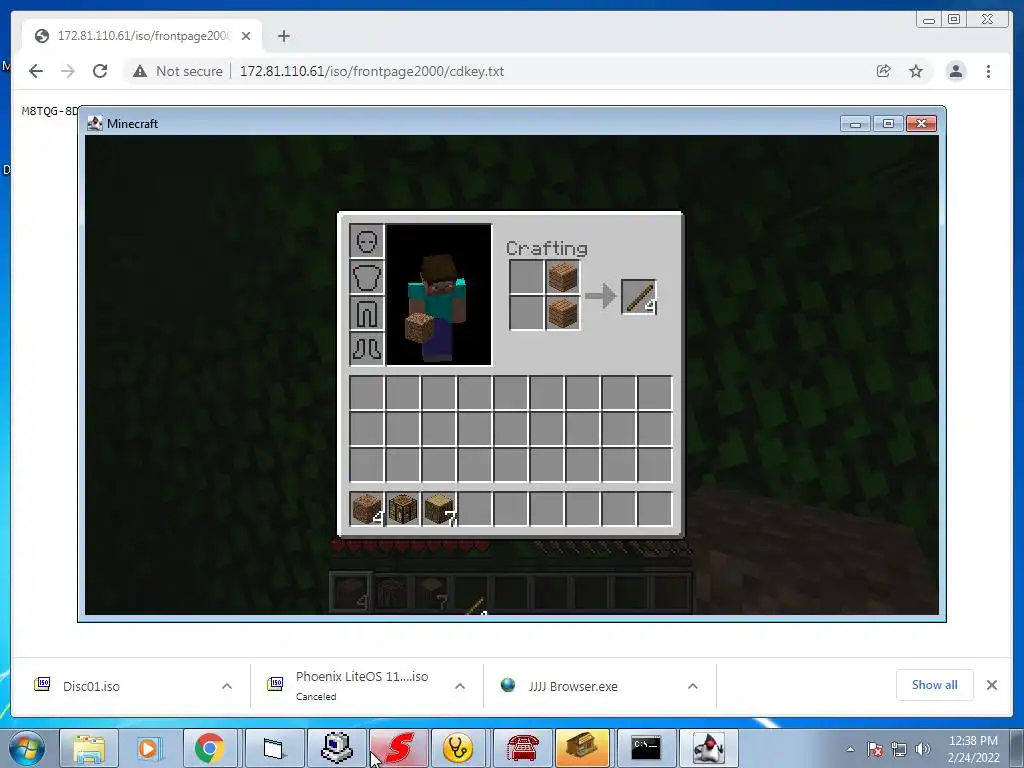
Task: Open the stethoscope application in taskbar
Action: pos(458,748)
